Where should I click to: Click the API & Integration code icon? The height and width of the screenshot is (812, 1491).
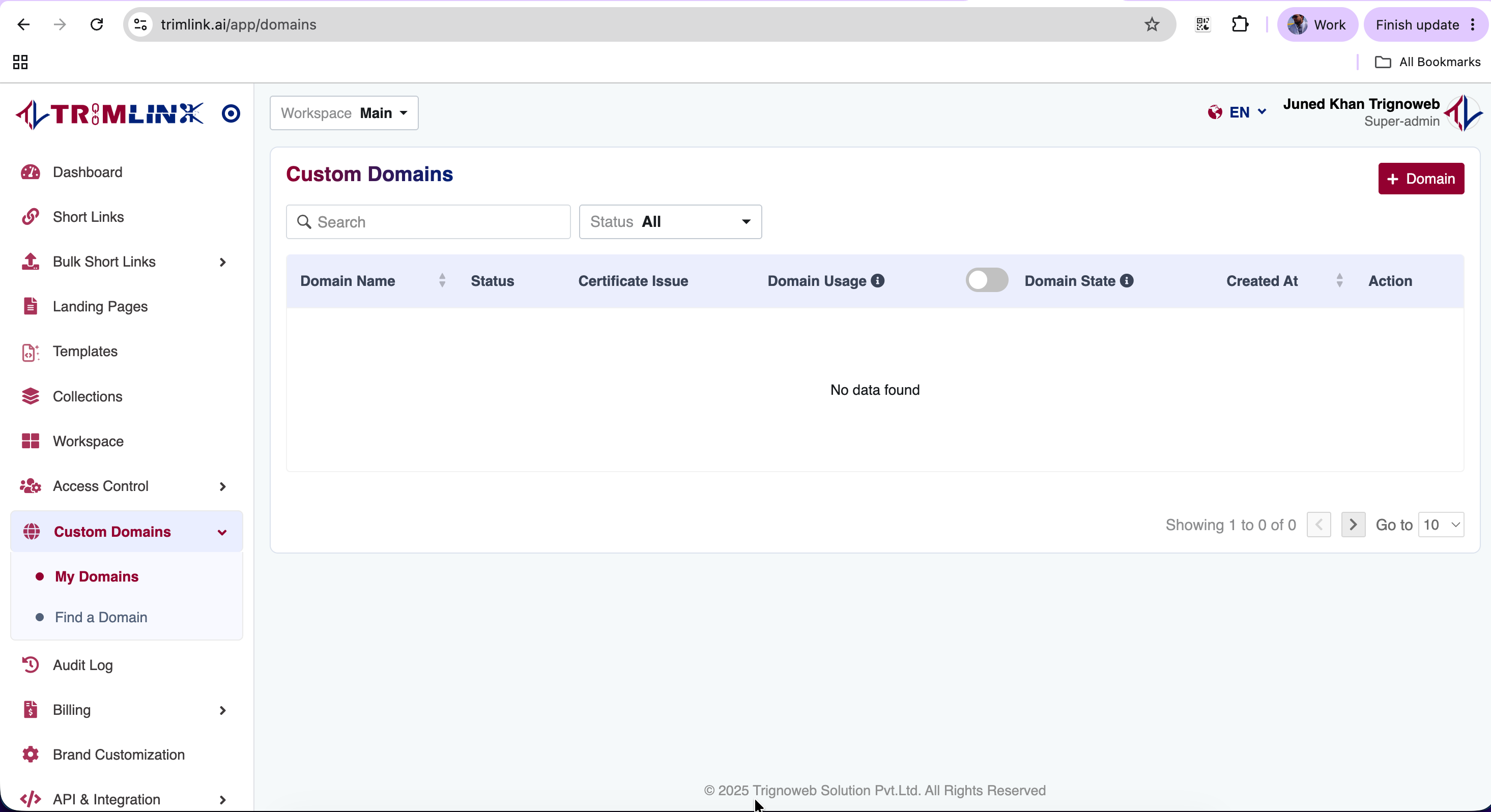tap(30, 799)
